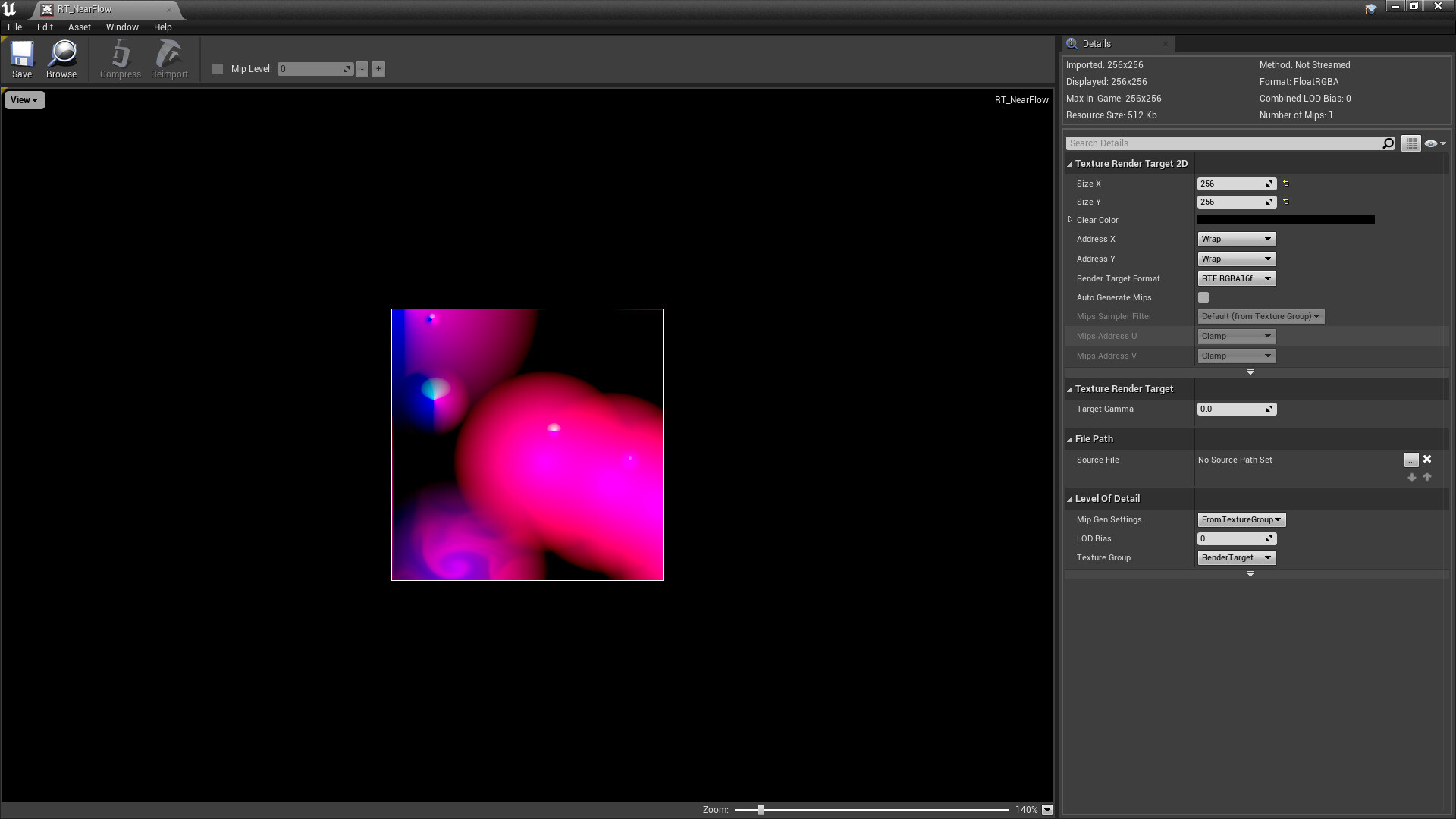Click the black Clear Color swatch
Screen dimensions: 1456x819
tap(1285, 220)
